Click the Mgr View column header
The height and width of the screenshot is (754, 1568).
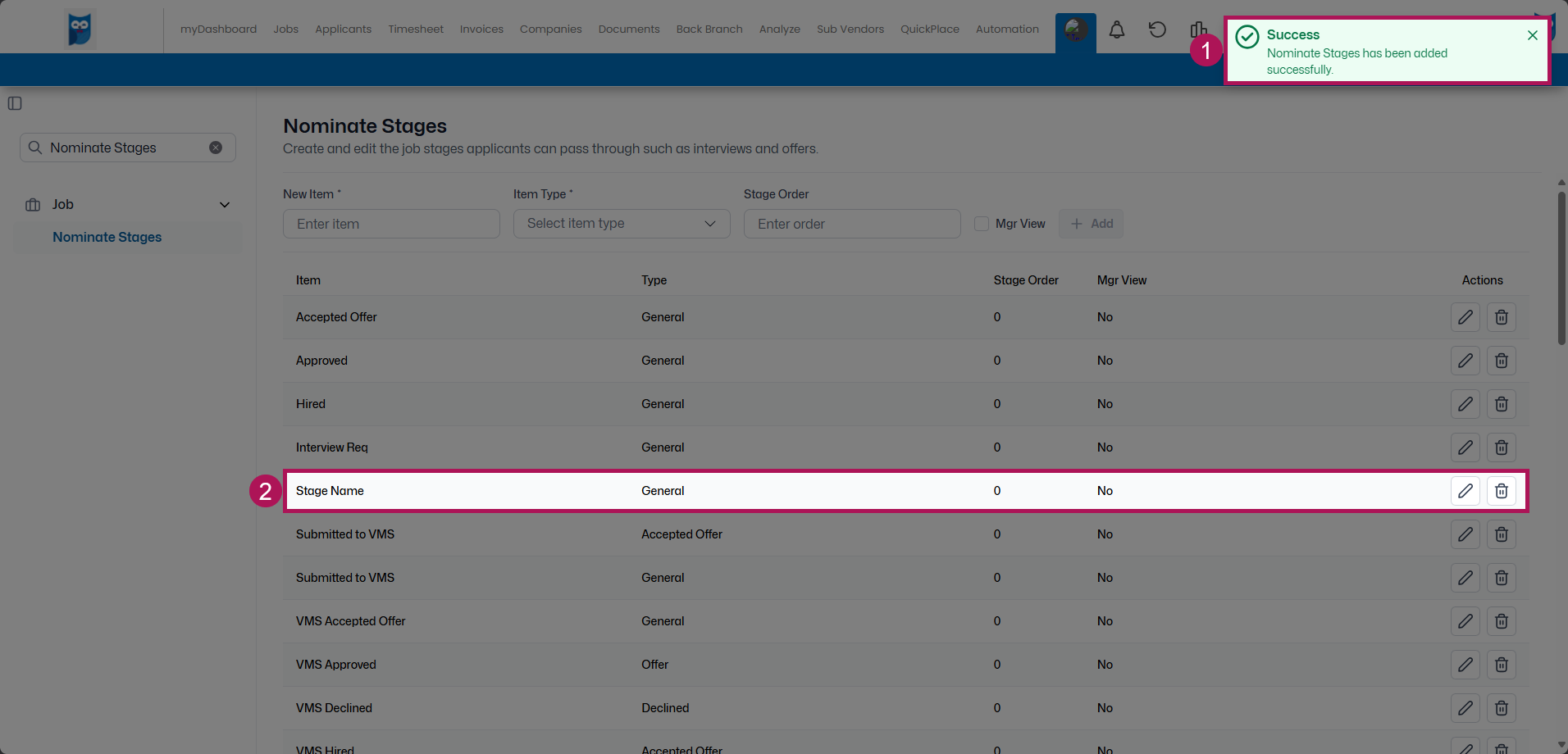click(x=1122, y=280)
